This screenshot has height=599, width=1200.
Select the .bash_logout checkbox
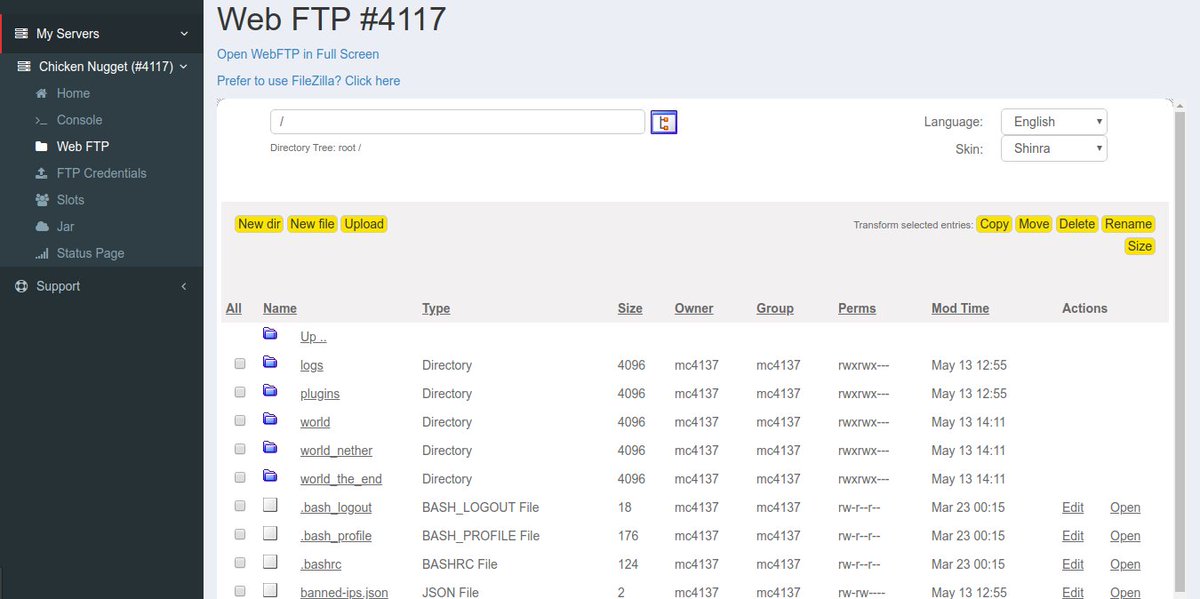[240, 507]
